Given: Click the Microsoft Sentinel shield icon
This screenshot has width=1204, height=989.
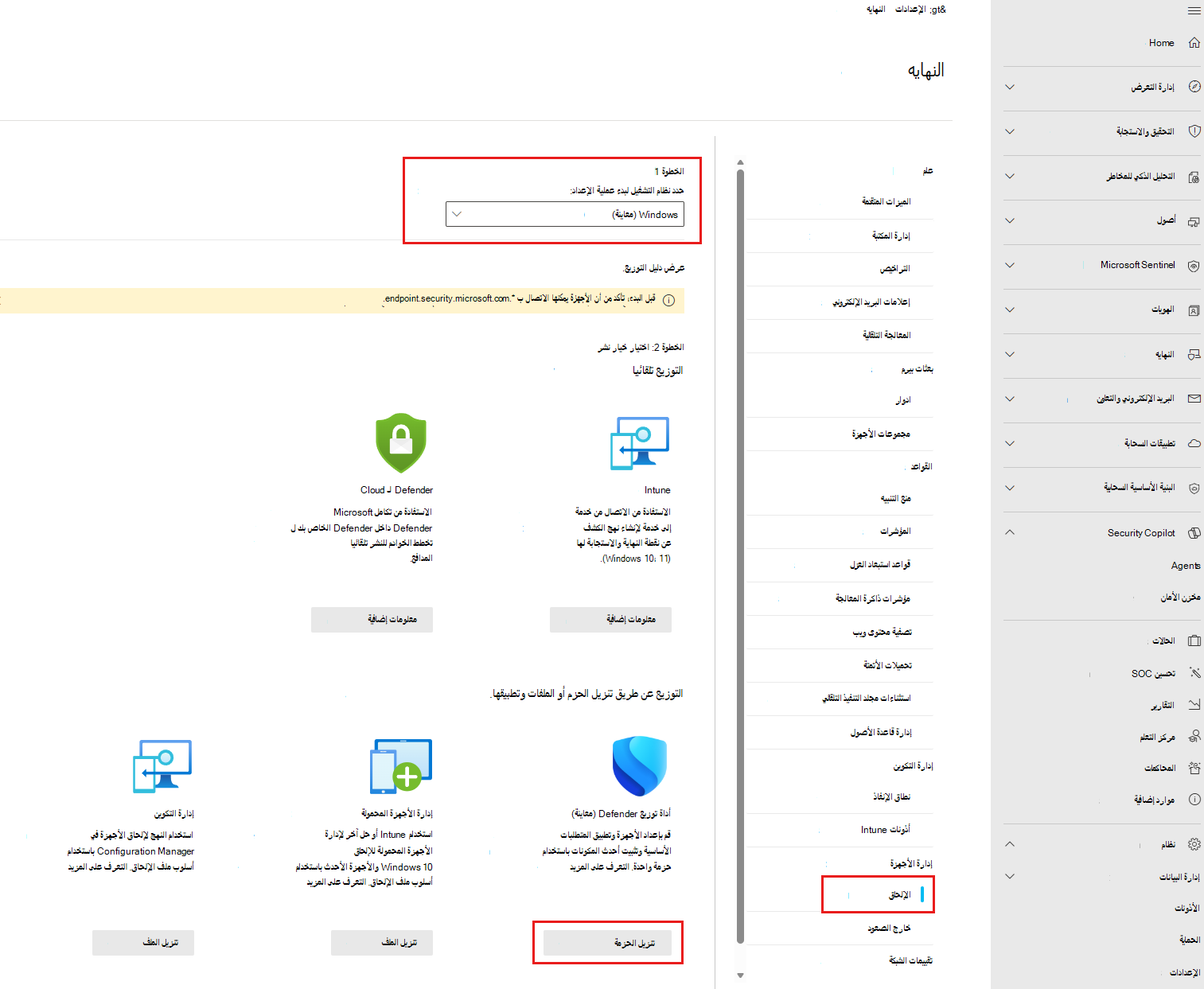Looking at the screenshot, I should click(x=1194, y=266).
